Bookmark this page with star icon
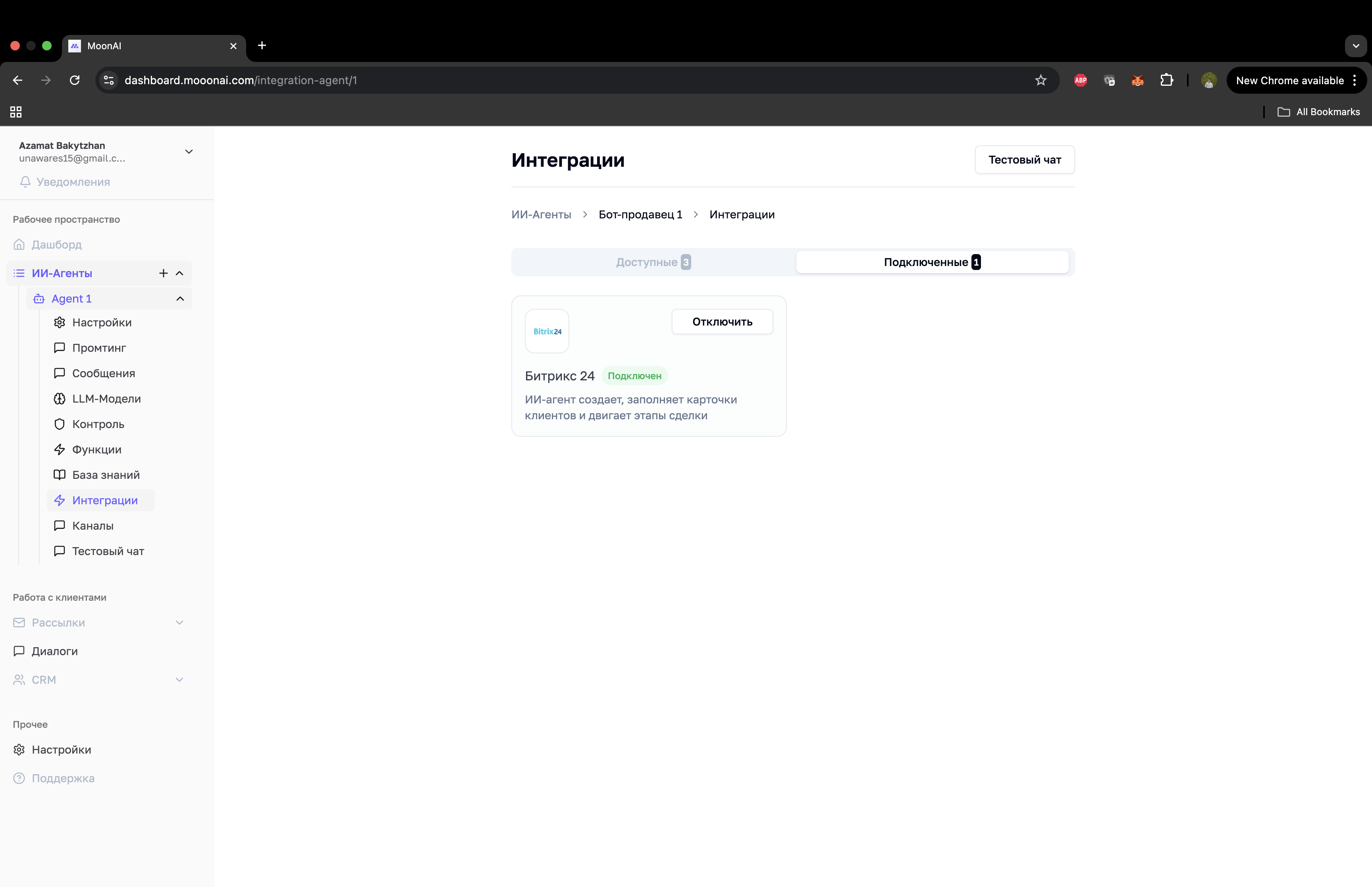 tap(1041, 80)
